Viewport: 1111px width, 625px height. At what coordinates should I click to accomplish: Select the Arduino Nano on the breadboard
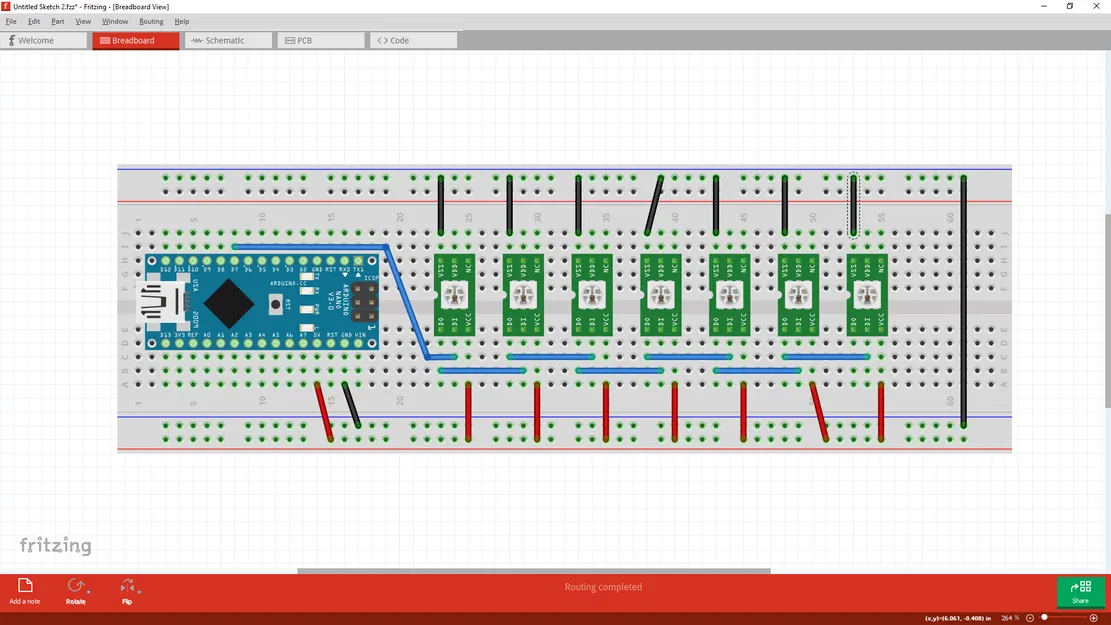[x=260, y=300]
